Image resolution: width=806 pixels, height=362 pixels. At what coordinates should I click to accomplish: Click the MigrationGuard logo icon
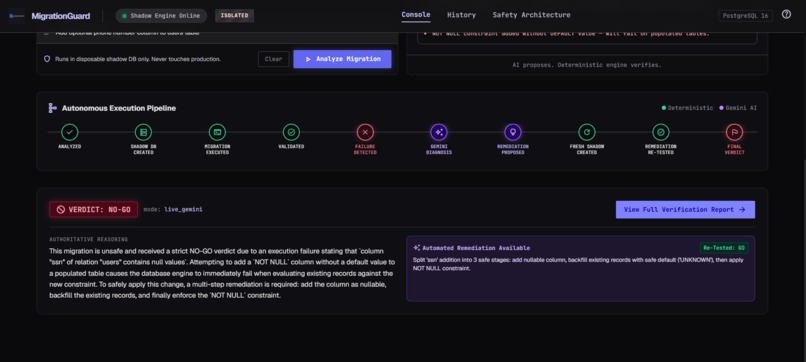click(16, 16)
